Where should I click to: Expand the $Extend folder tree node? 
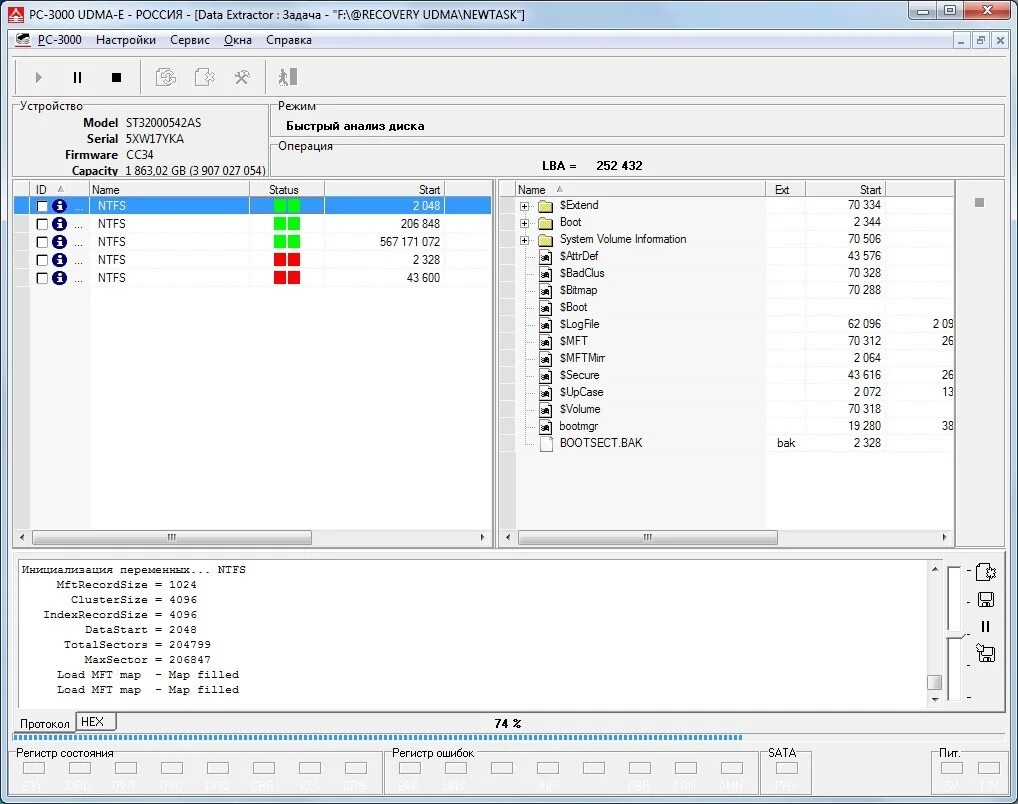pos(525,207)
